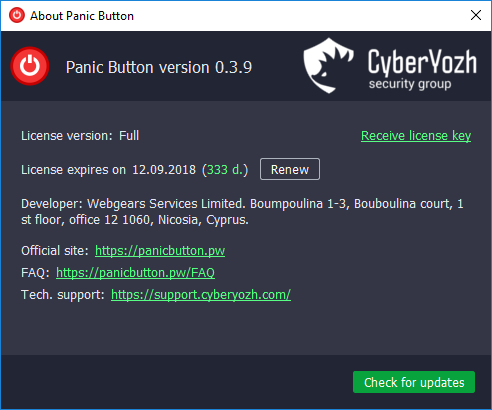The height and width of the screenshot is (410, 492).
Task: Close the About Panic Button dialog
Action: (x=476, y=15)
